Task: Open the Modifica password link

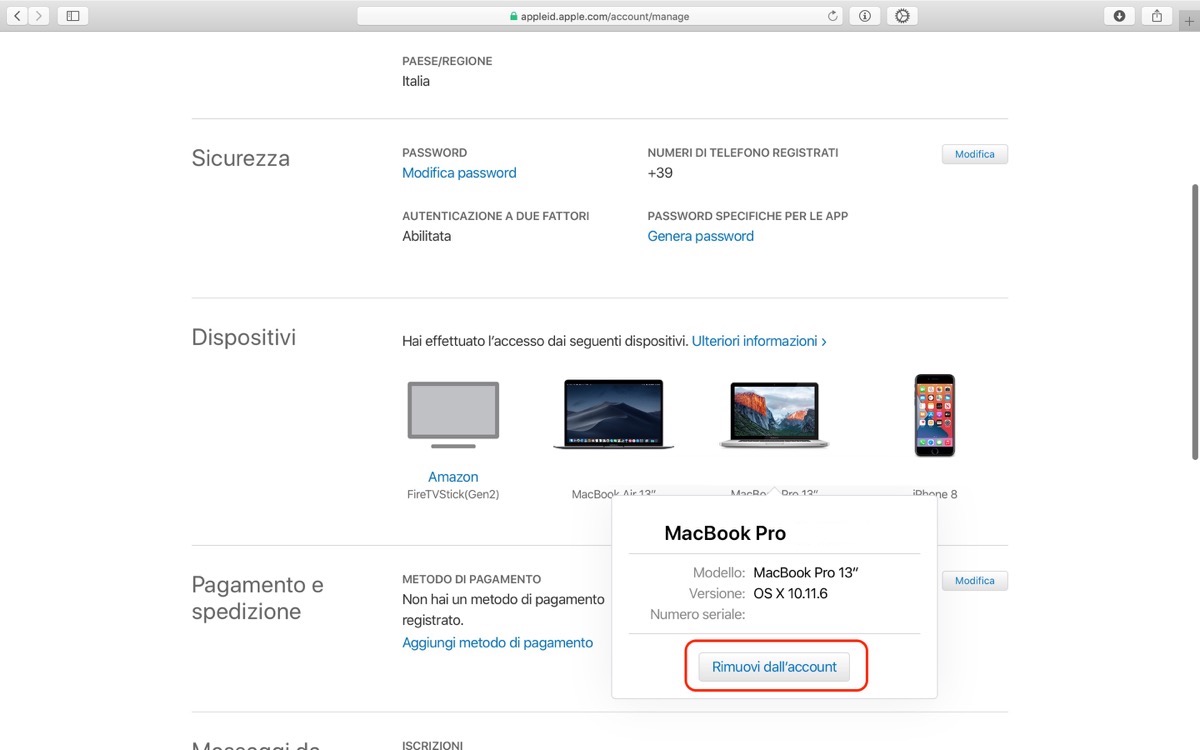Action: click(459, 173)
